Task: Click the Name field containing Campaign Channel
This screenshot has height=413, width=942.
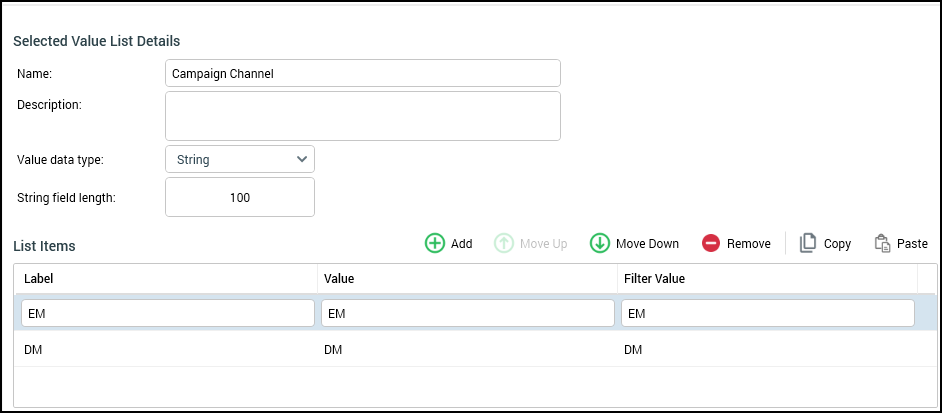Action: point(362,73)
